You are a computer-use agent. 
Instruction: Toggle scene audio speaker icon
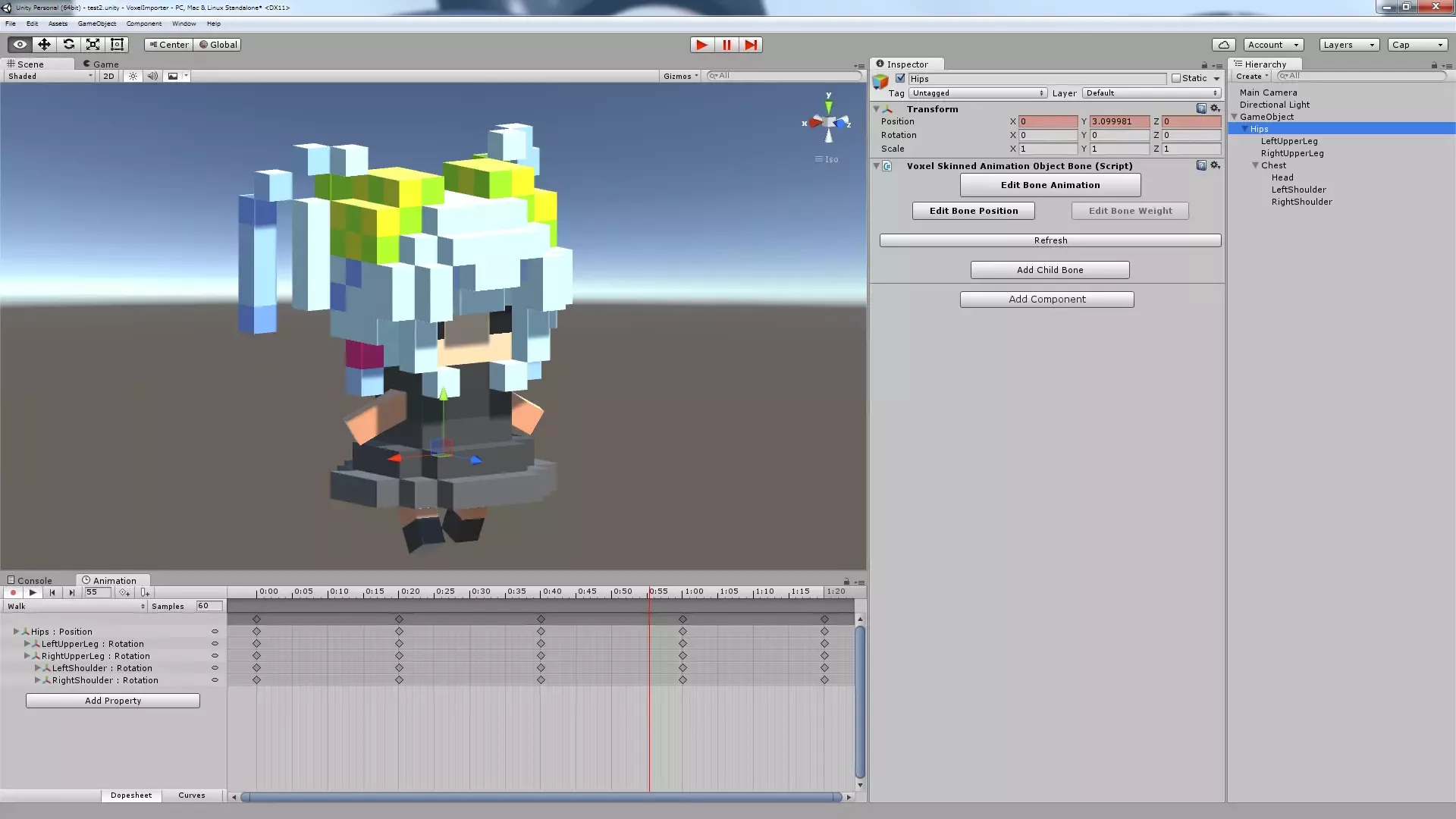(x=152, y=76)
